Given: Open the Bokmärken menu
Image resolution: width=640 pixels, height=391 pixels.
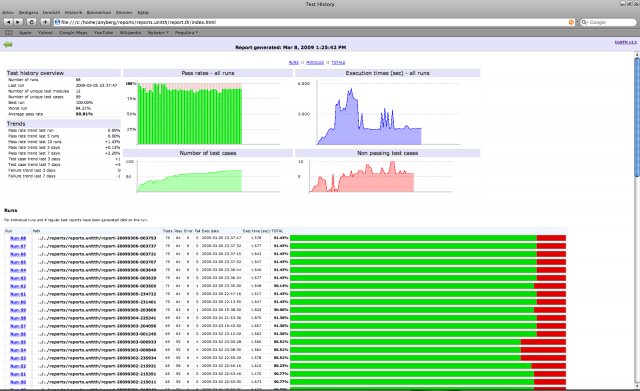Looking at the screenshot, I should coord(99,13).
